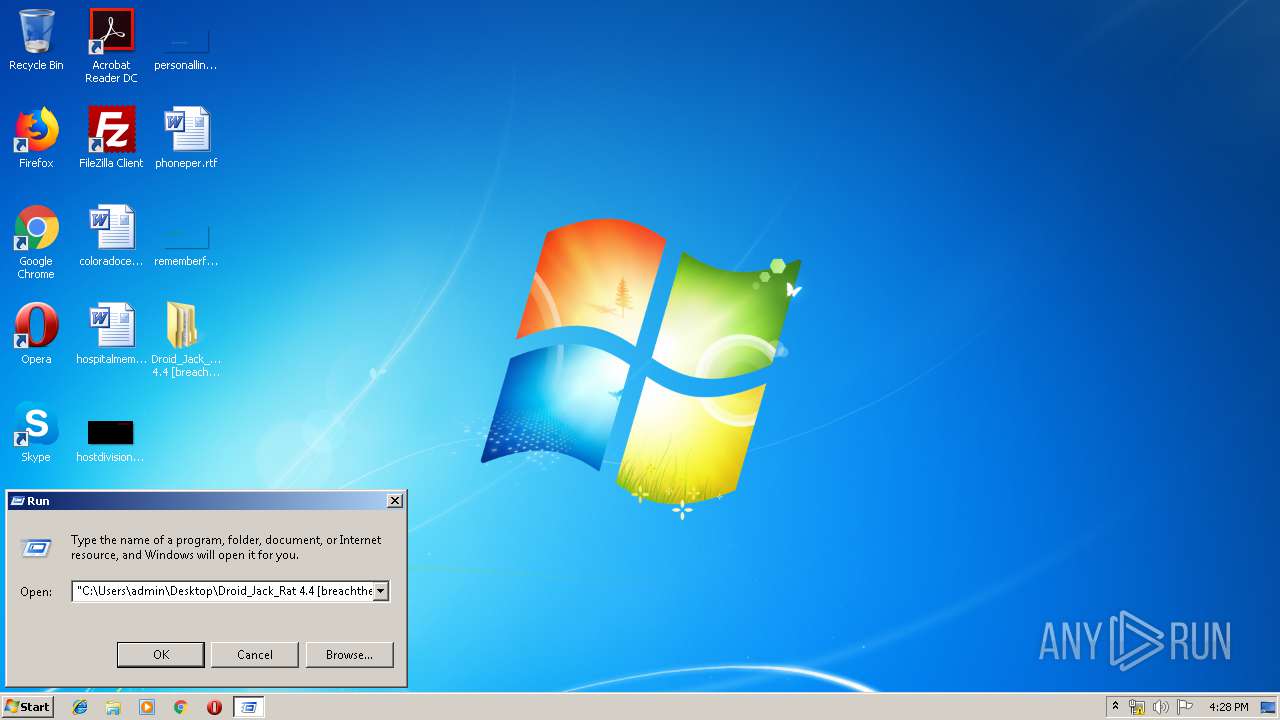Select the coloradoce... Word document

(x=111, y=237)
